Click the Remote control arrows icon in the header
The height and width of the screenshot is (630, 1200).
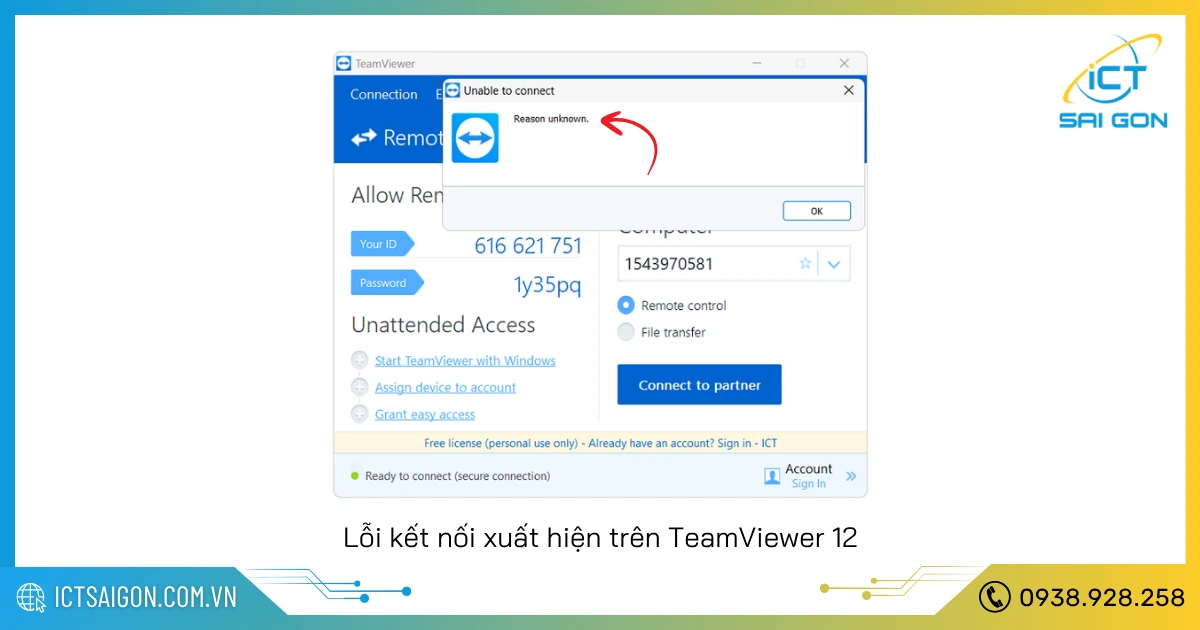[363, 138]
